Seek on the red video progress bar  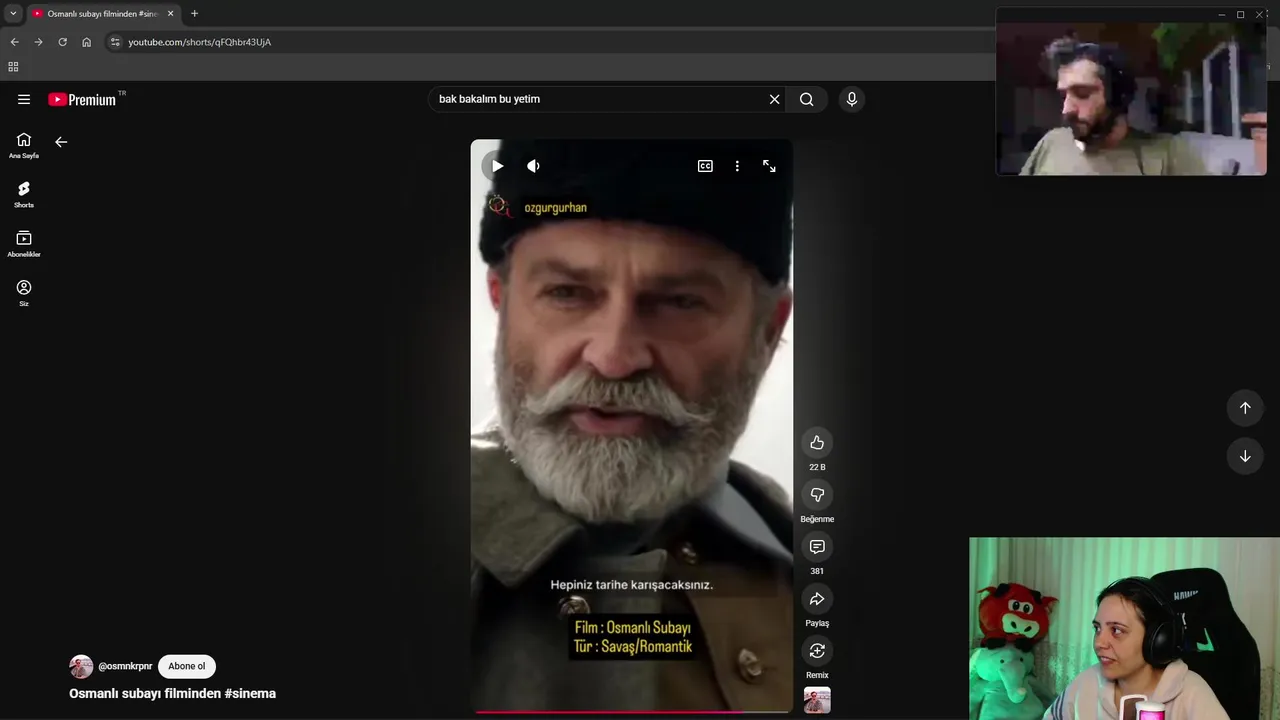632,712
